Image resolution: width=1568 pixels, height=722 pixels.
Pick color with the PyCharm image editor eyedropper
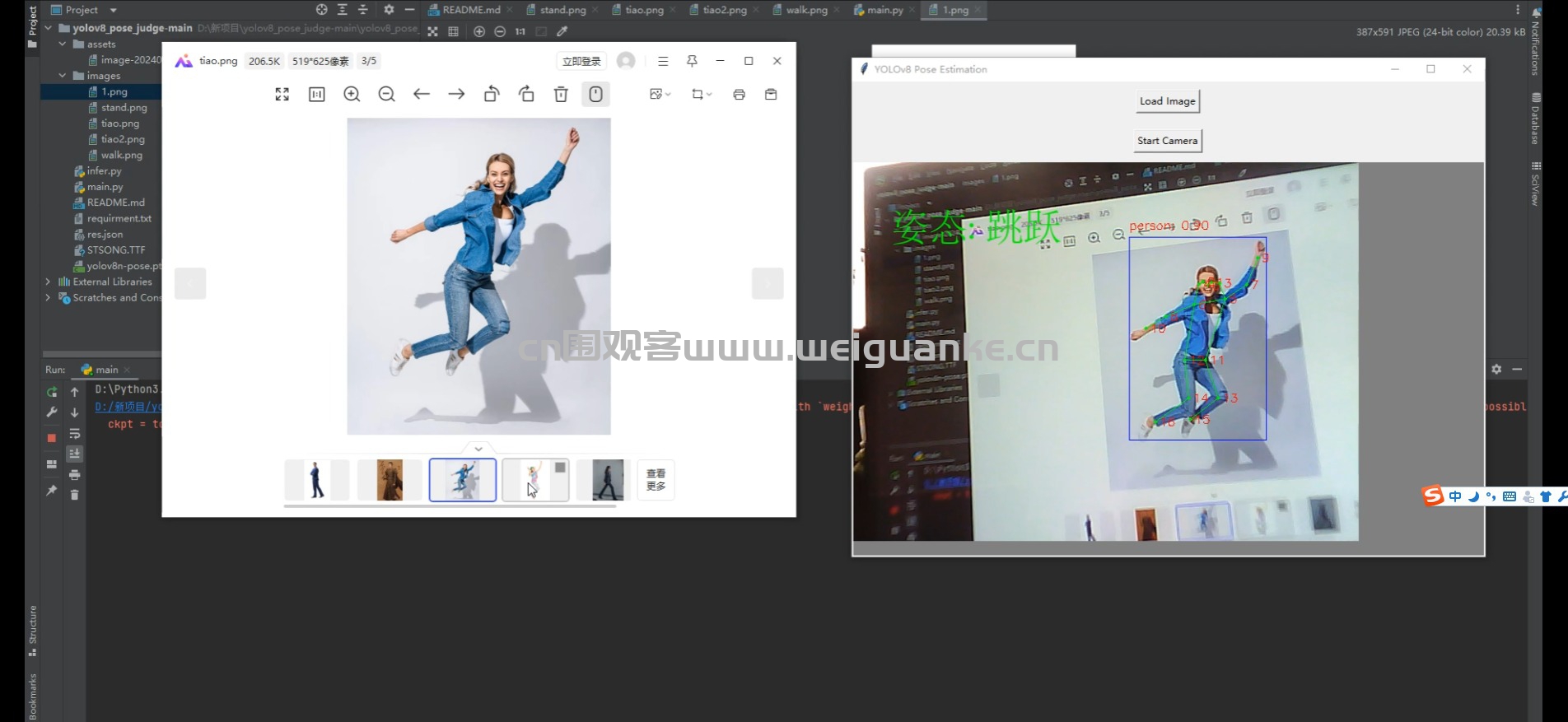click(562, 31)
